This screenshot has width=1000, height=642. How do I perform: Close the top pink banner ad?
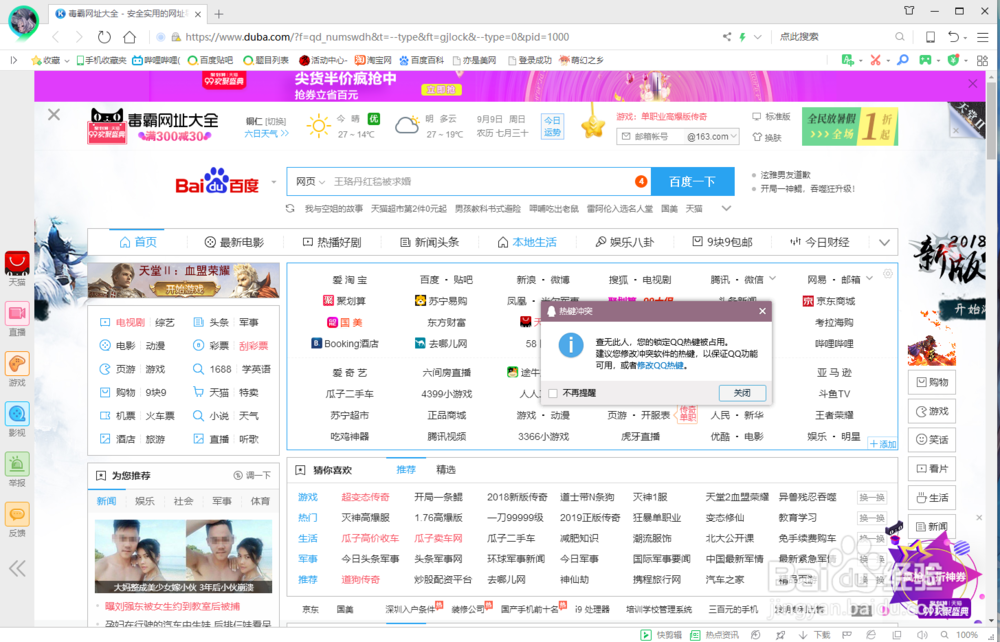[x=973, y=84]
